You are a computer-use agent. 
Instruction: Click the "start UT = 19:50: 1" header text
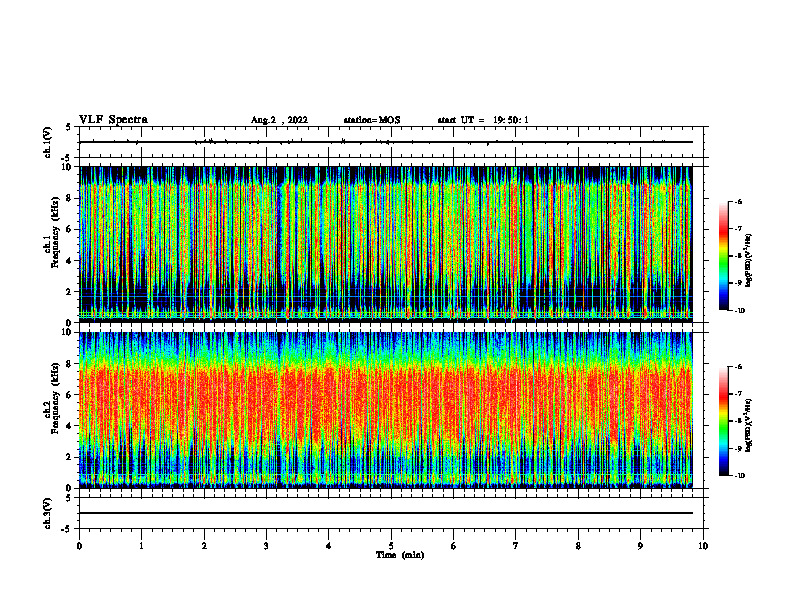coord(483,120)
